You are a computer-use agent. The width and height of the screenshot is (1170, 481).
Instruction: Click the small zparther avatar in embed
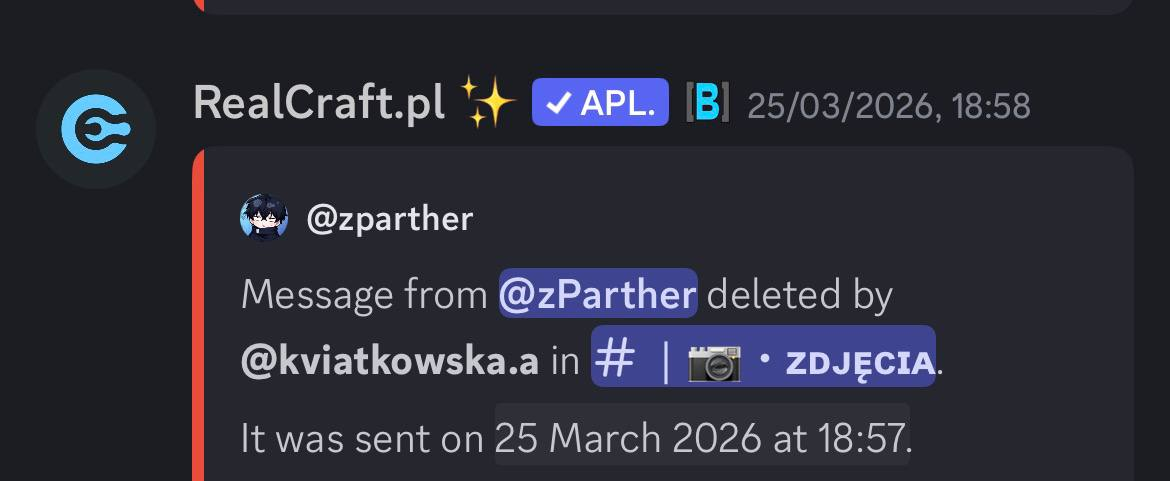click(264, 219)
